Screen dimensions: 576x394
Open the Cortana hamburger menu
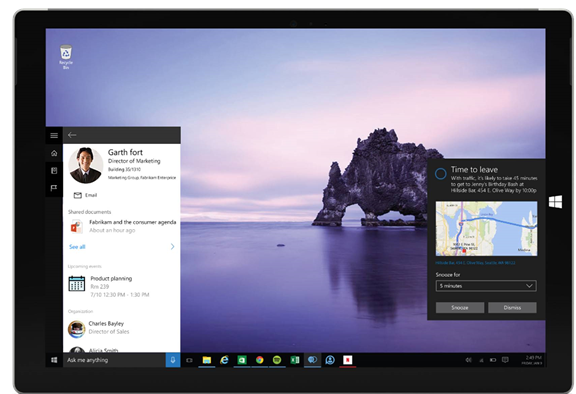point(54,135)
